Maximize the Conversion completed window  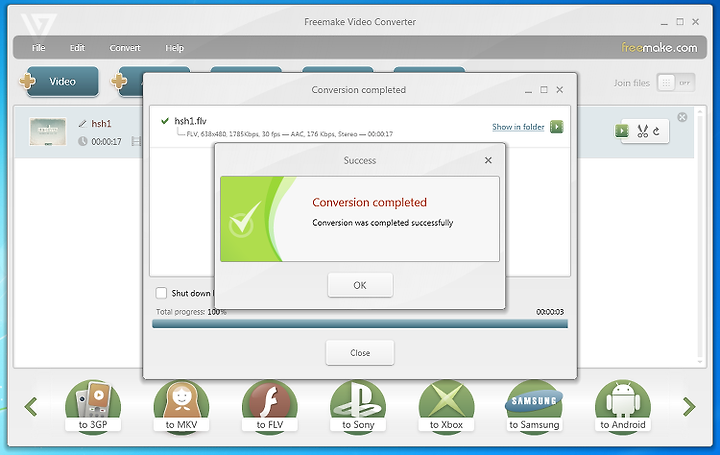[544, 90]
